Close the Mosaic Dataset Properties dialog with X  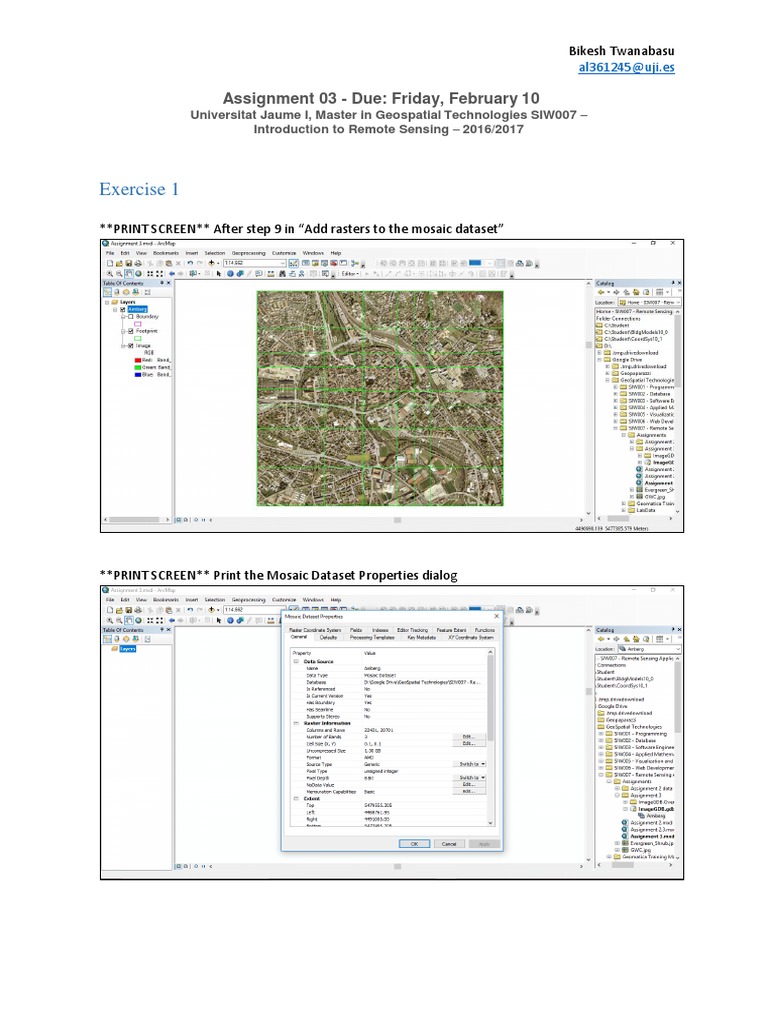(x=496, y=616)
